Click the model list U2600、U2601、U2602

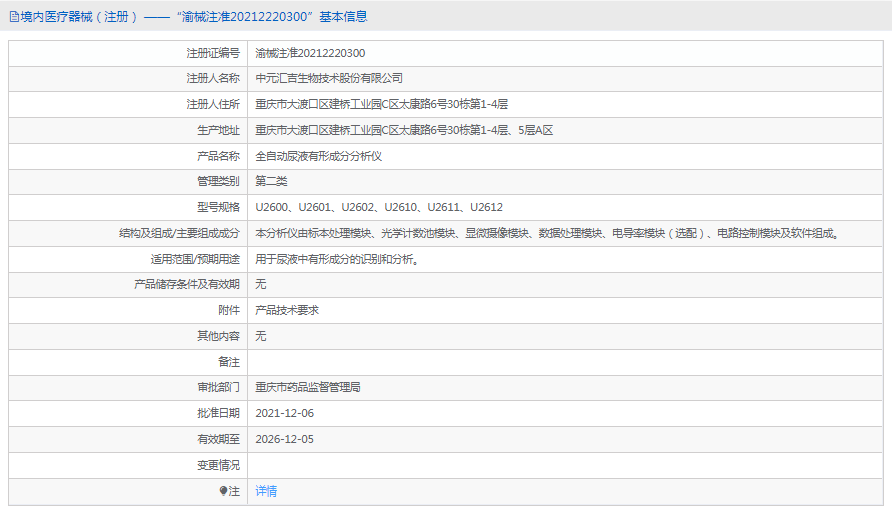coord(379,208)
